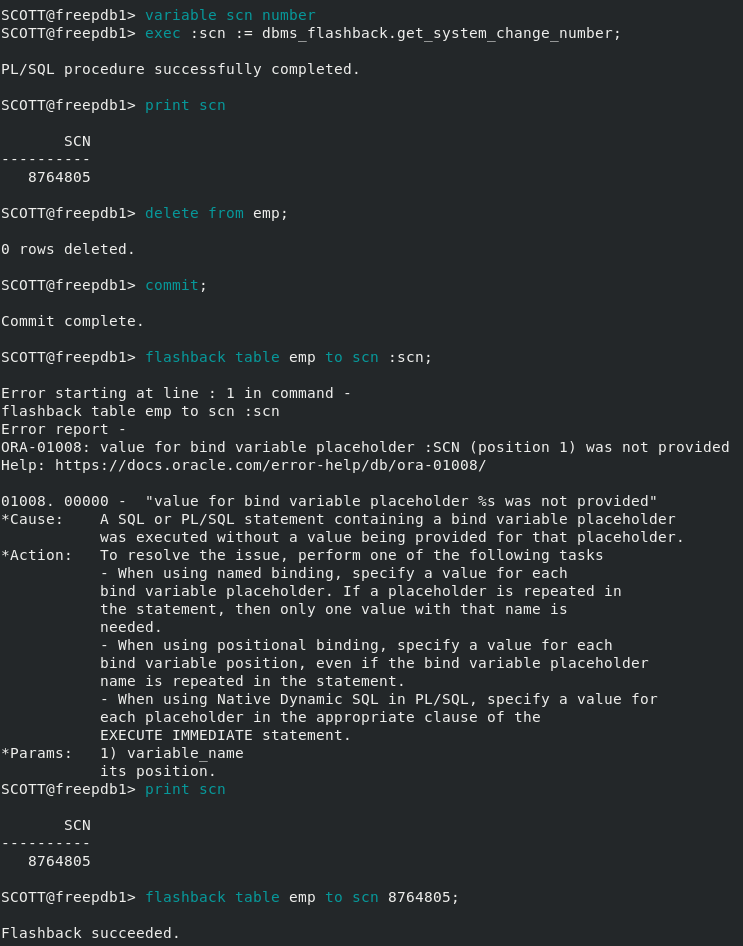Screen dimensions: 743x946
Task: Click 'PL/SQL procedure successfully completed.' message
Action: 180,69
